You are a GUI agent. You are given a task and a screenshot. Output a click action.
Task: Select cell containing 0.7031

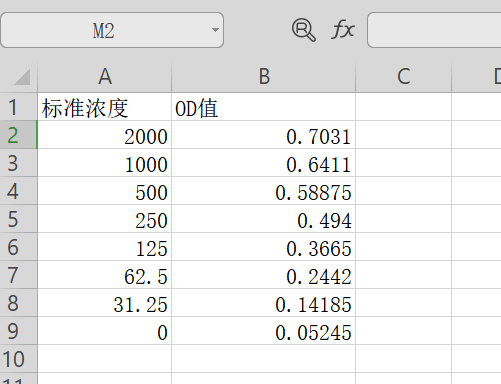[264, 135]
